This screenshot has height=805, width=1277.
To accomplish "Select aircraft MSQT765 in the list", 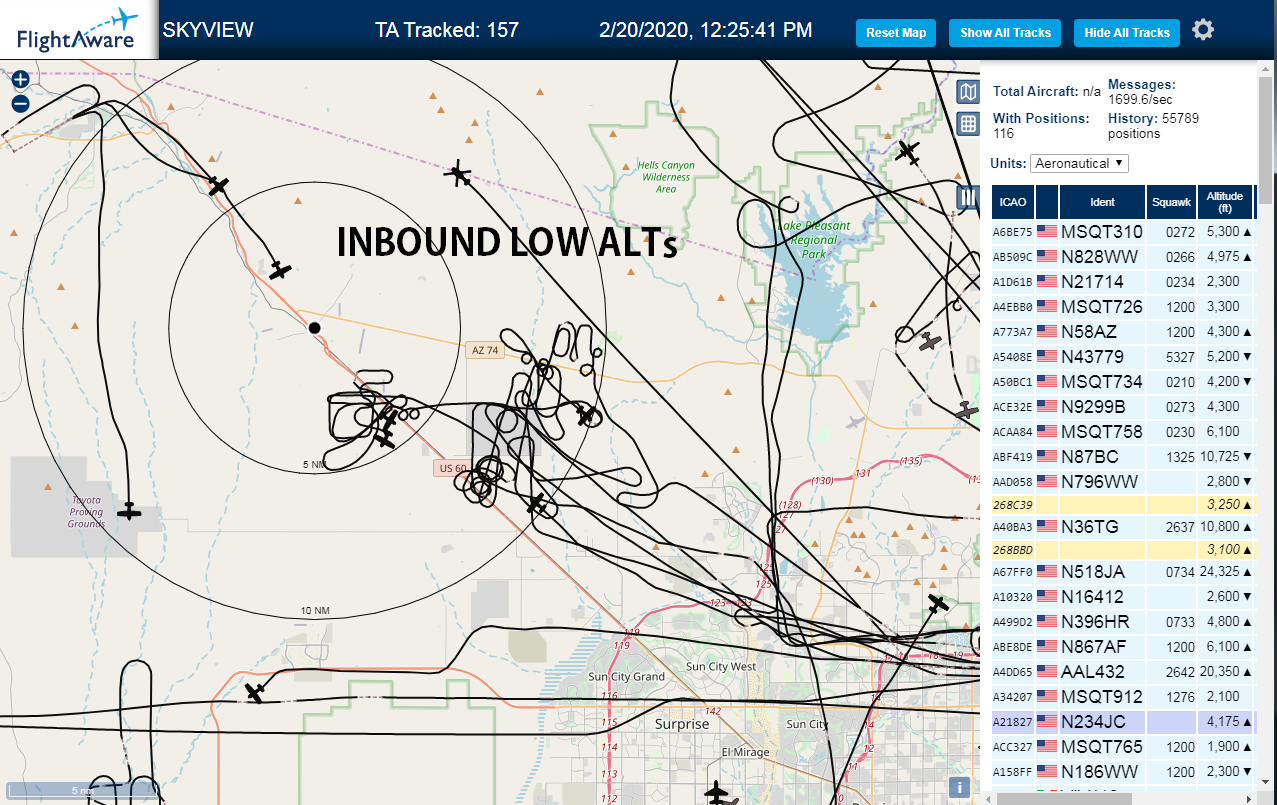I will pyautogui.click(x=1123, y=747).
